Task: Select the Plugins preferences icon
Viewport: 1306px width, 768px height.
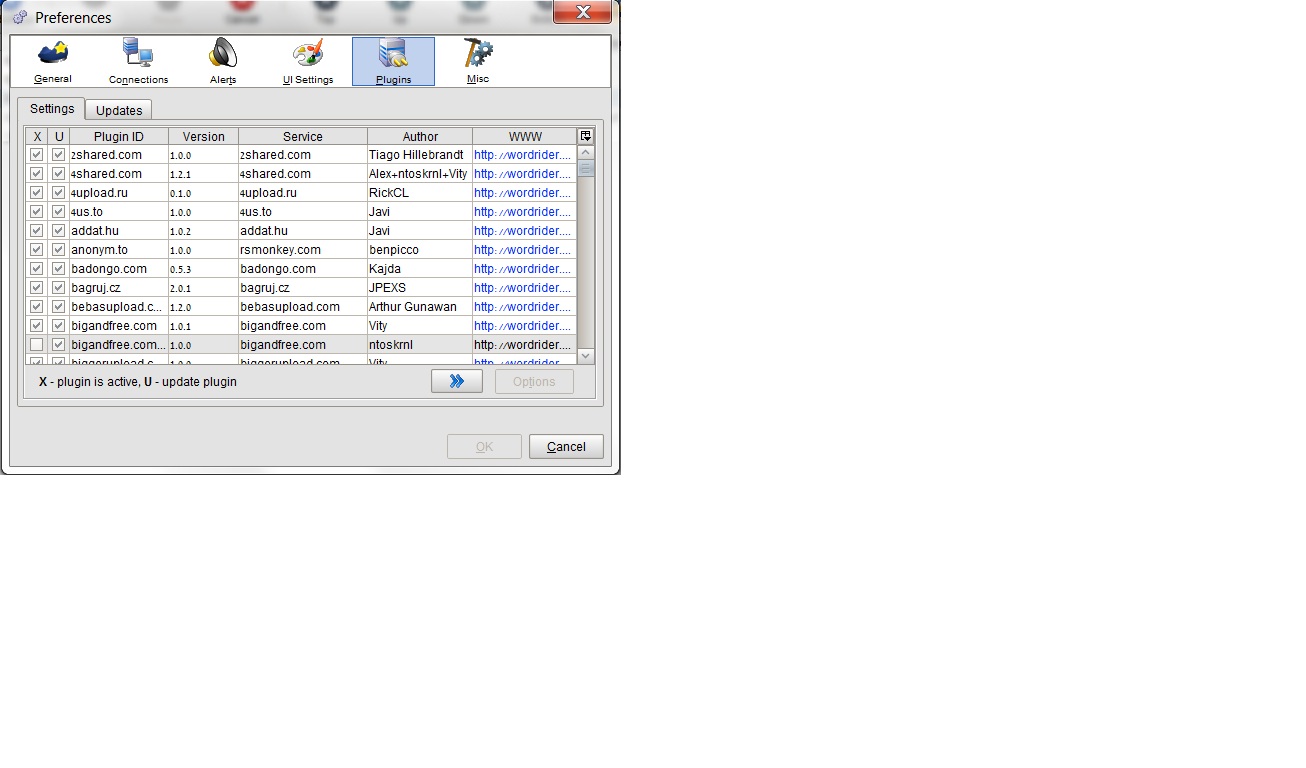Action: [x=393, y=61]
